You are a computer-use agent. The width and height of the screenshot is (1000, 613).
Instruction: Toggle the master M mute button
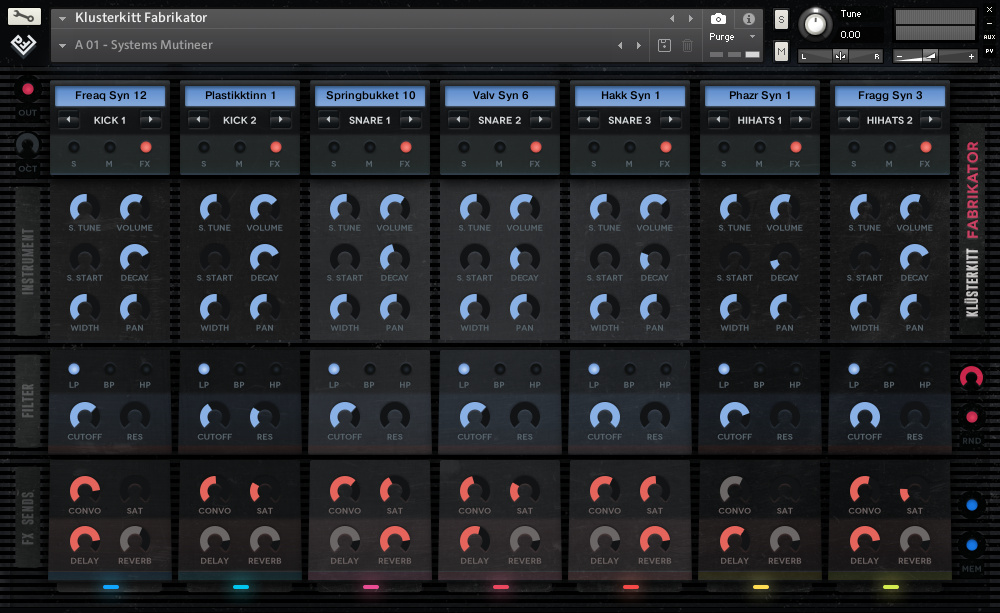click(x=781, y=51)
